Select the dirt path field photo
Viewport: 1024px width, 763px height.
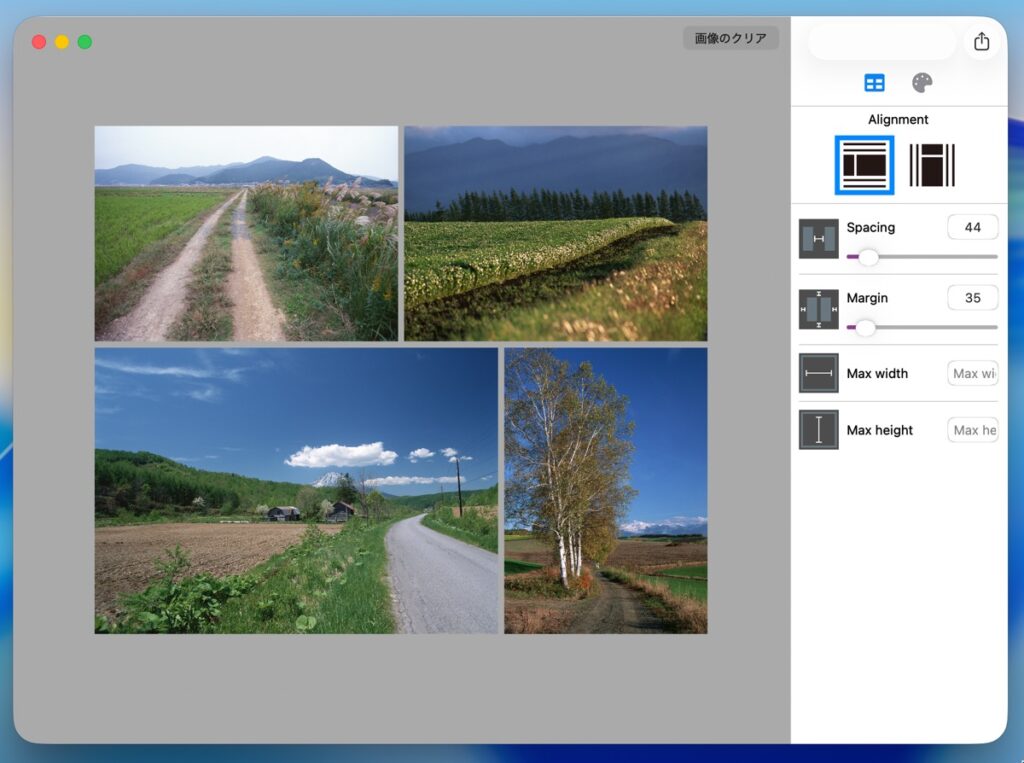(246, 233)
